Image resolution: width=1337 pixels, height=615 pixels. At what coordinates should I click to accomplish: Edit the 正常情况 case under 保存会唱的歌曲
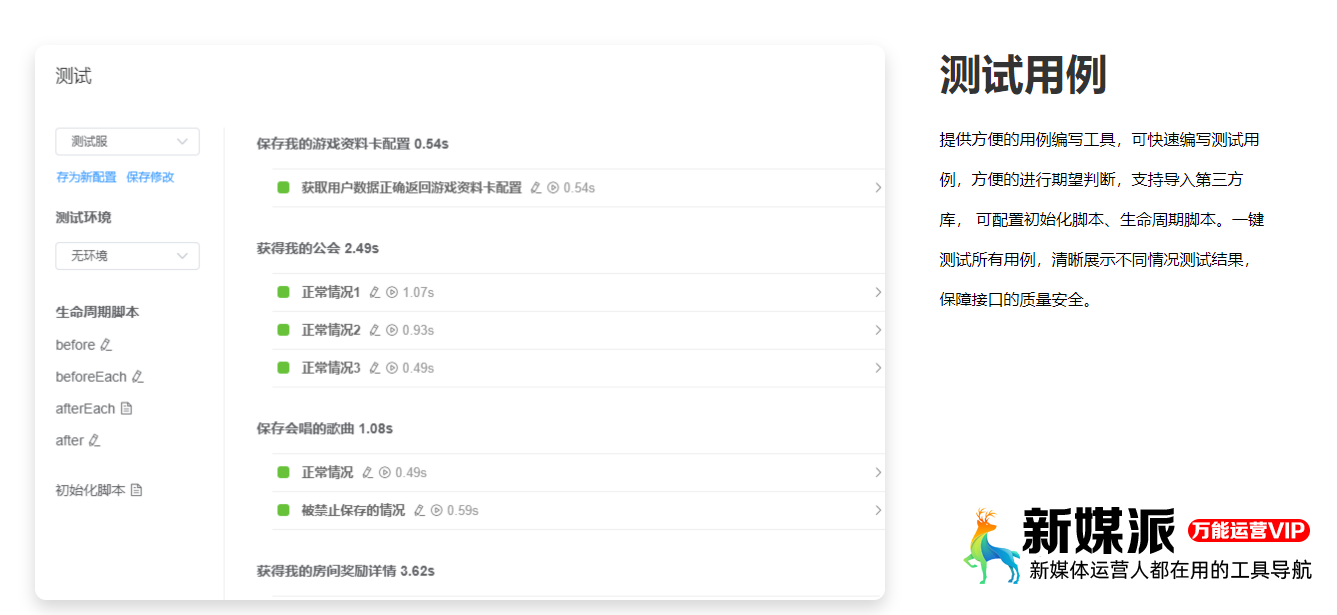pos(368,473)
